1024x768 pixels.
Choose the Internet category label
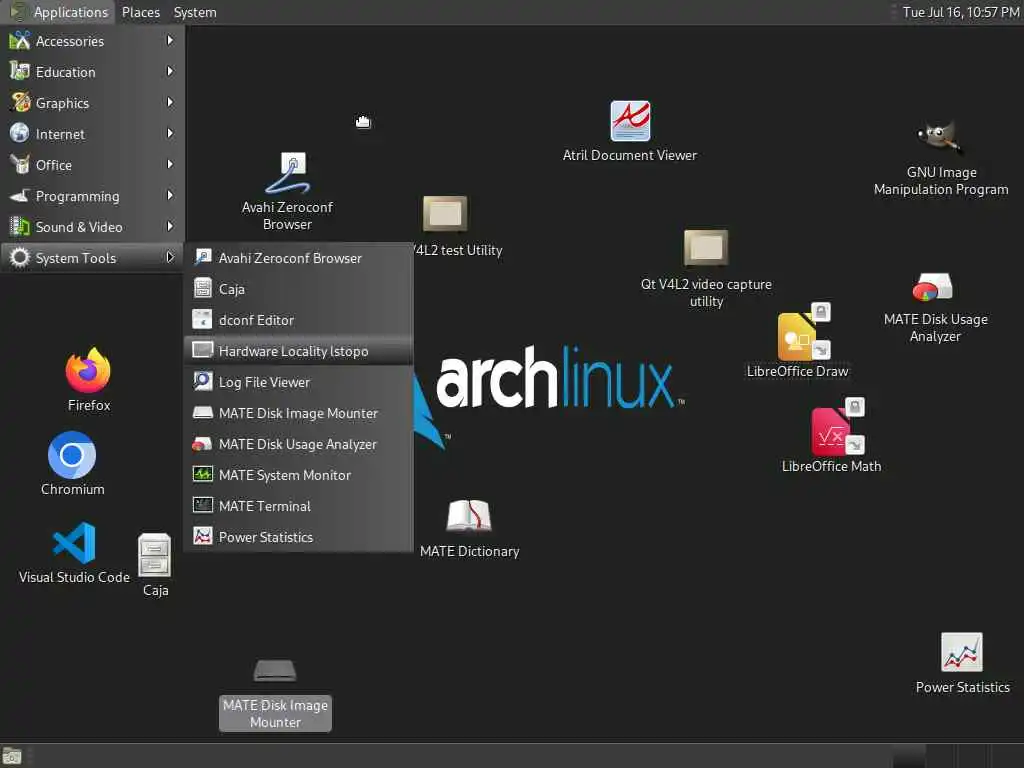click(60, 134)
